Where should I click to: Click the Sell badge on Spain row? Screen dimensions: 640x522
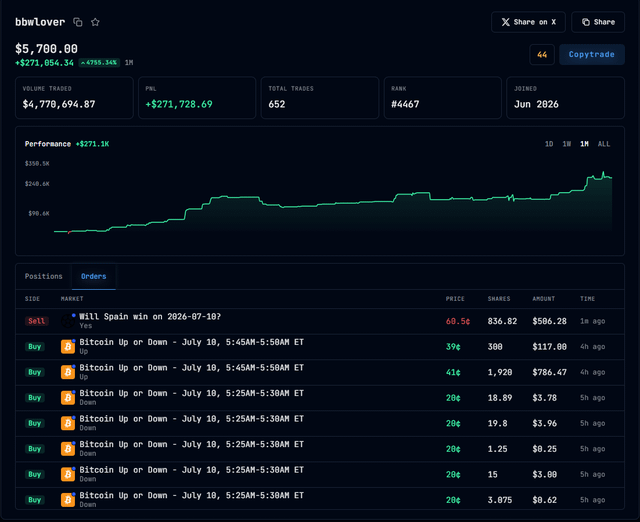[x=36, y=321]
